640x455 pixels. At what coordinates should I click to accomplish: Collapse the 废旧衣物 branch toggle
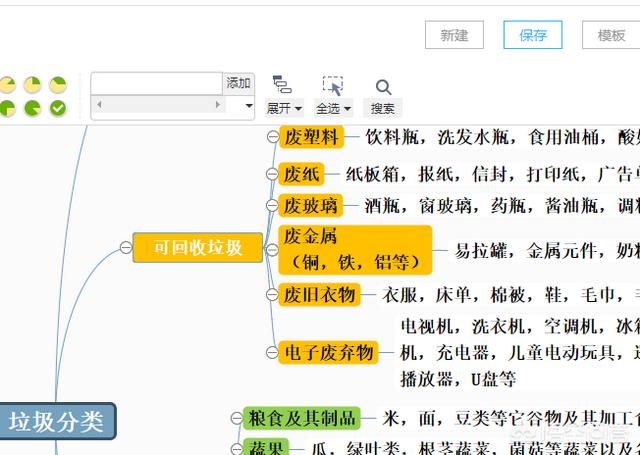coord(272,294)
